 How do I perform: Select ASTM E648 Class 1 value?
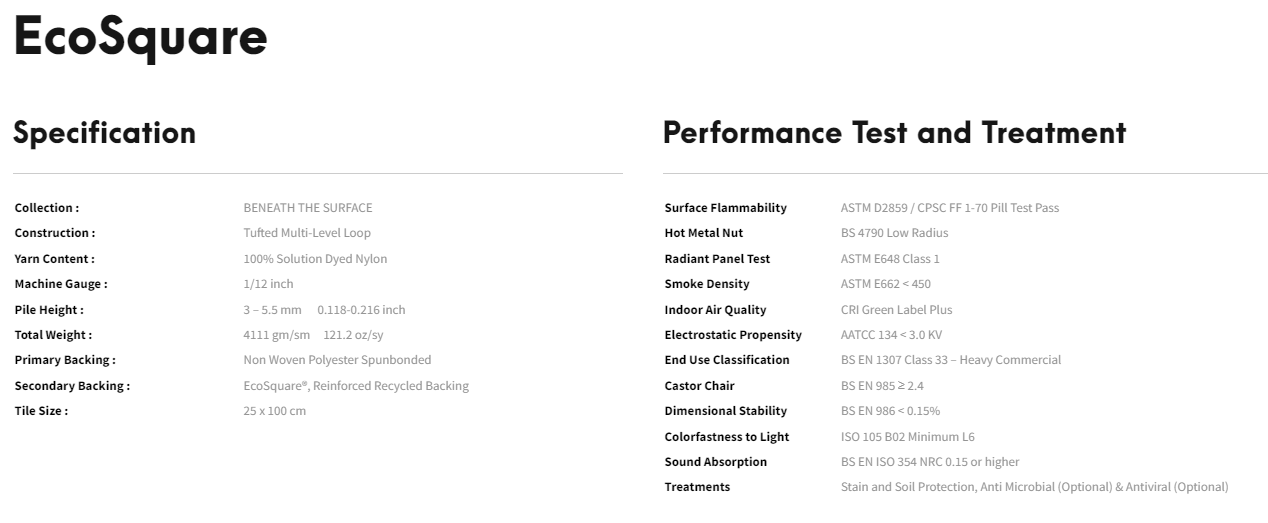click(890, 259)
